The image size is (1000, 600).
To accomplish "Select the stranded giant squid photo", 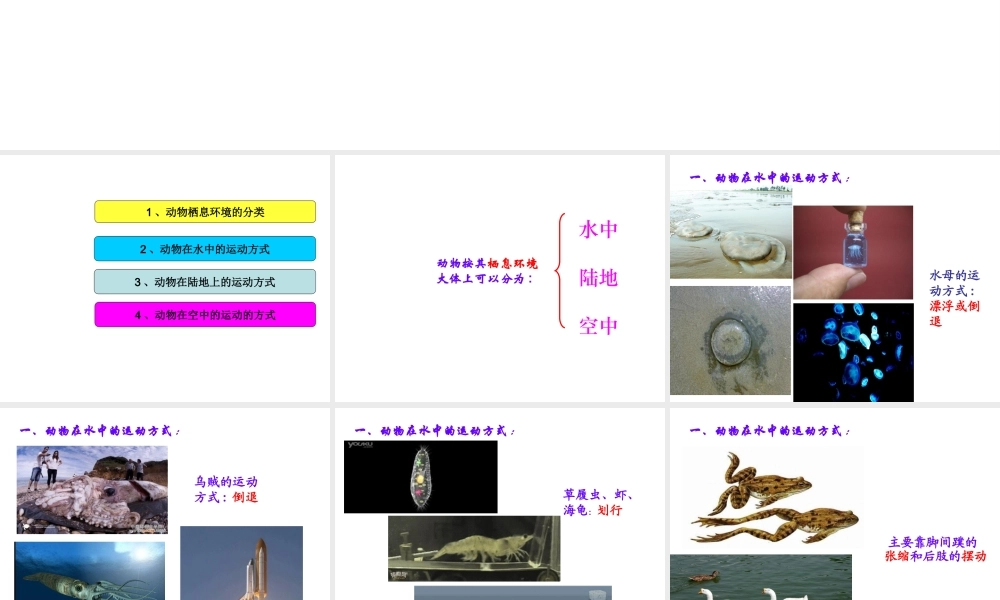I will click(92, 490).
